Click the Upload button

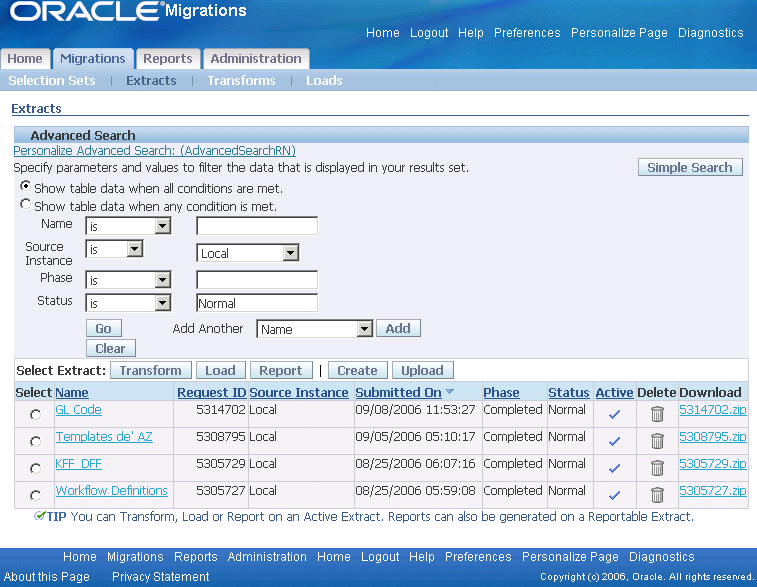pyautogui.click(x=422, y=370)
